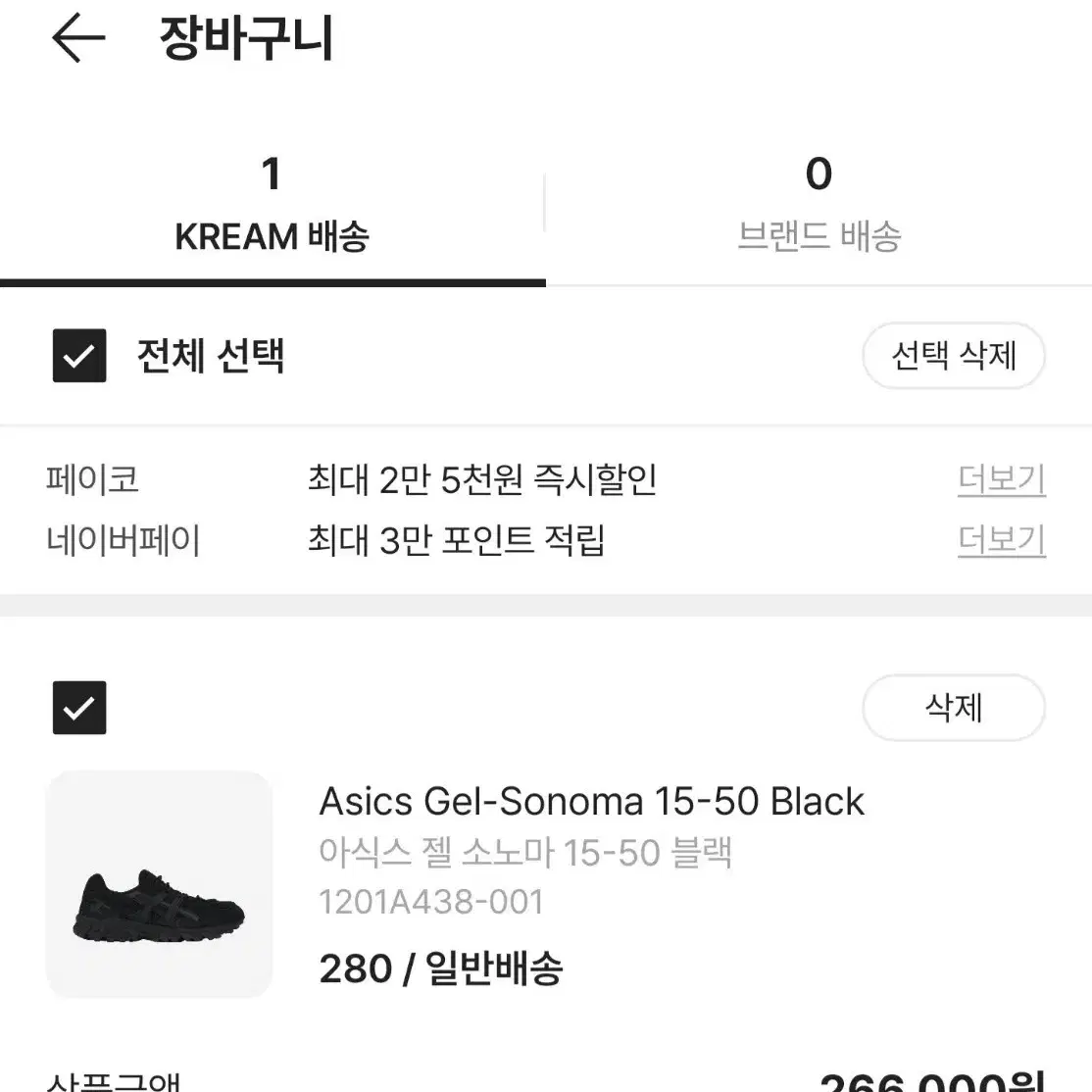Click the 선택 삭제 button
1092x1092 pixels.
[x=953, y=356]
